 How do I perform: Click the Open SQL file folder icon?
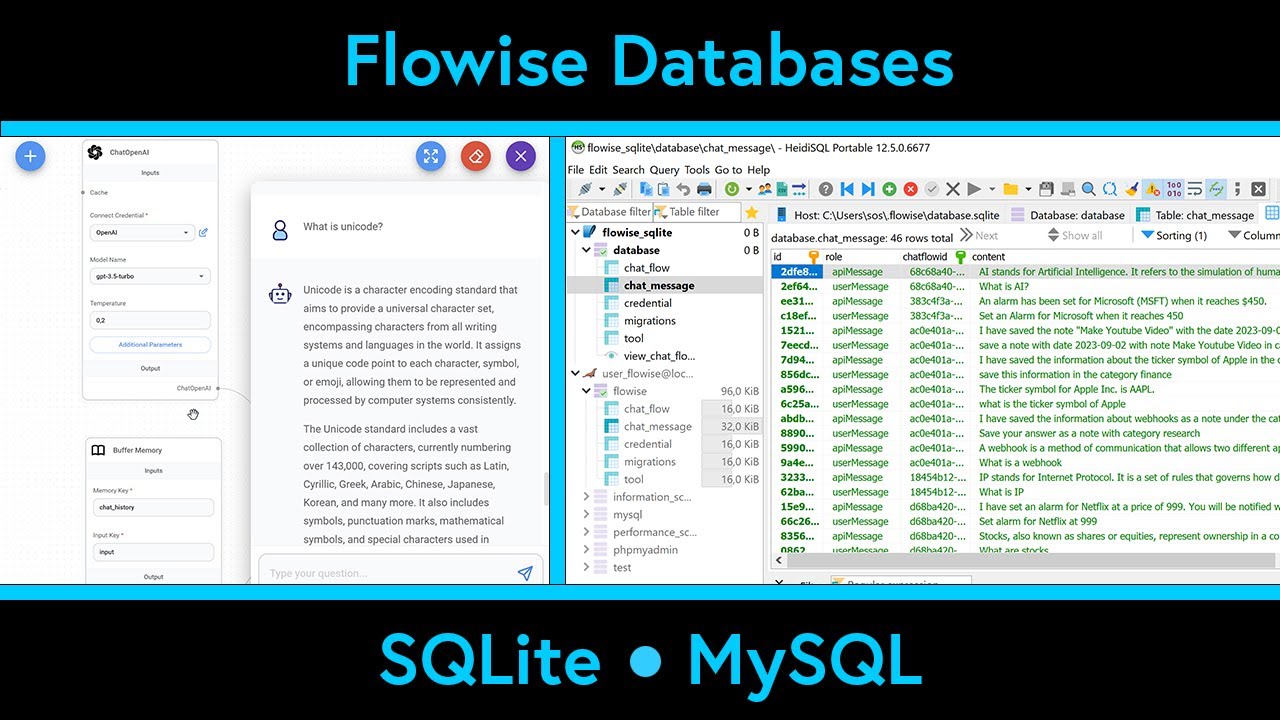[x=1011, y=189]
